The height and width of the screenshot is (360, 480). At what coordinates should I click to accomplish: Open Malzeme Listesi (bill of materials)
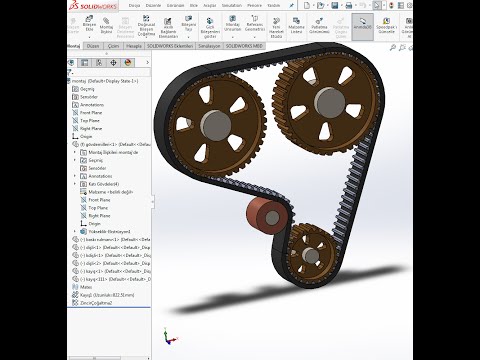(296, 25)
